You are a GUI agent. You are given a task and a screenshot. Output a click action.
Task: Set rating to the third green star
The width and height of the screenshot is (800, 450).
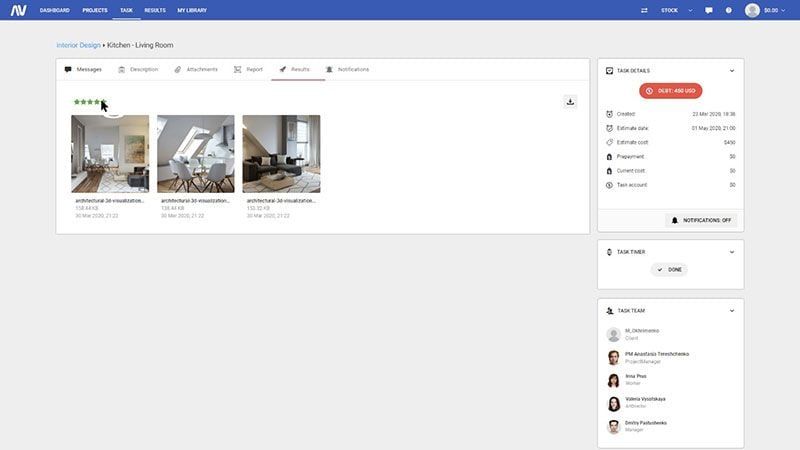(x=90, y=102)
